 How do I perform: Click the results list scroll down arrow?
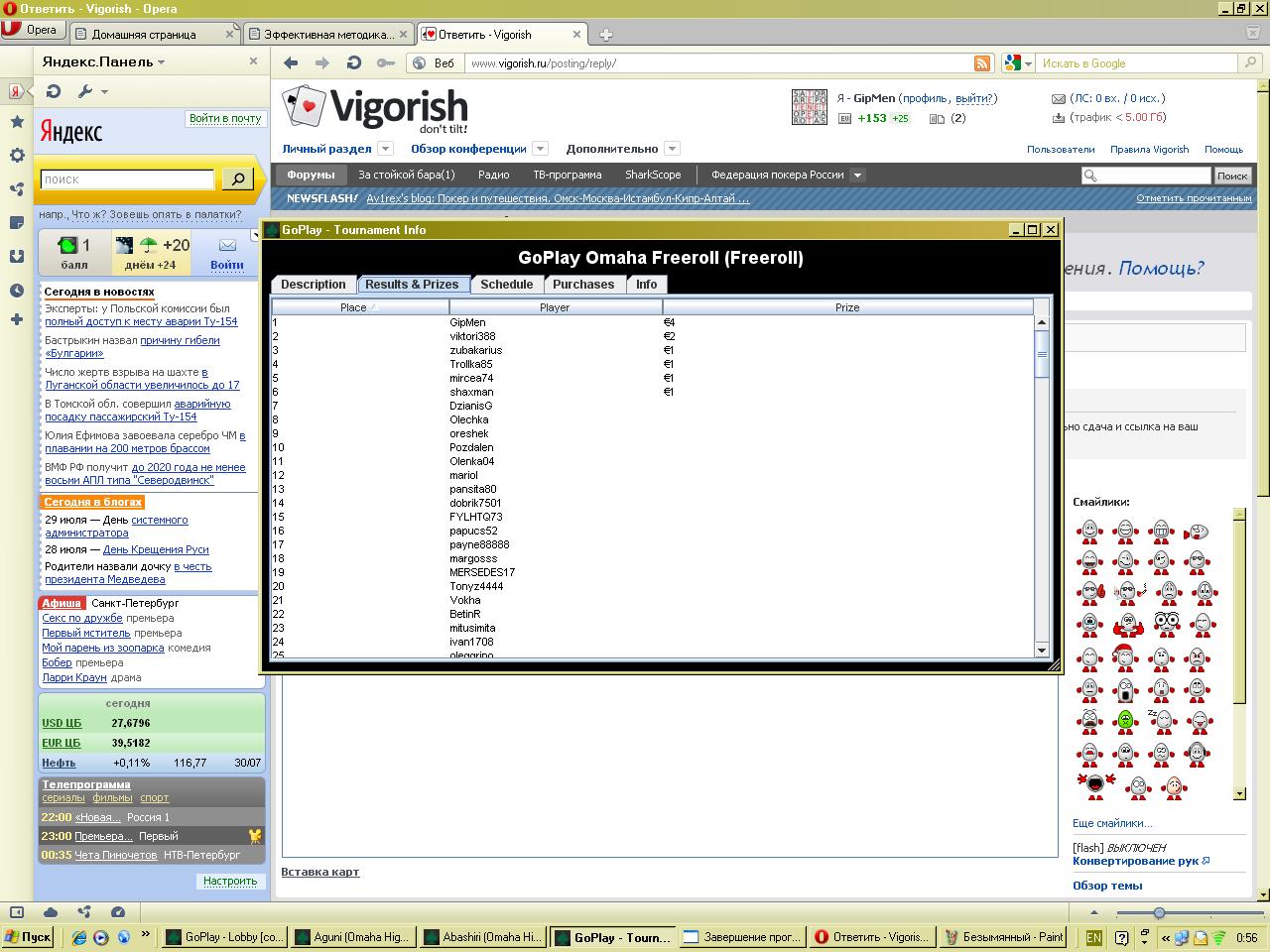tap(1041, 650)
